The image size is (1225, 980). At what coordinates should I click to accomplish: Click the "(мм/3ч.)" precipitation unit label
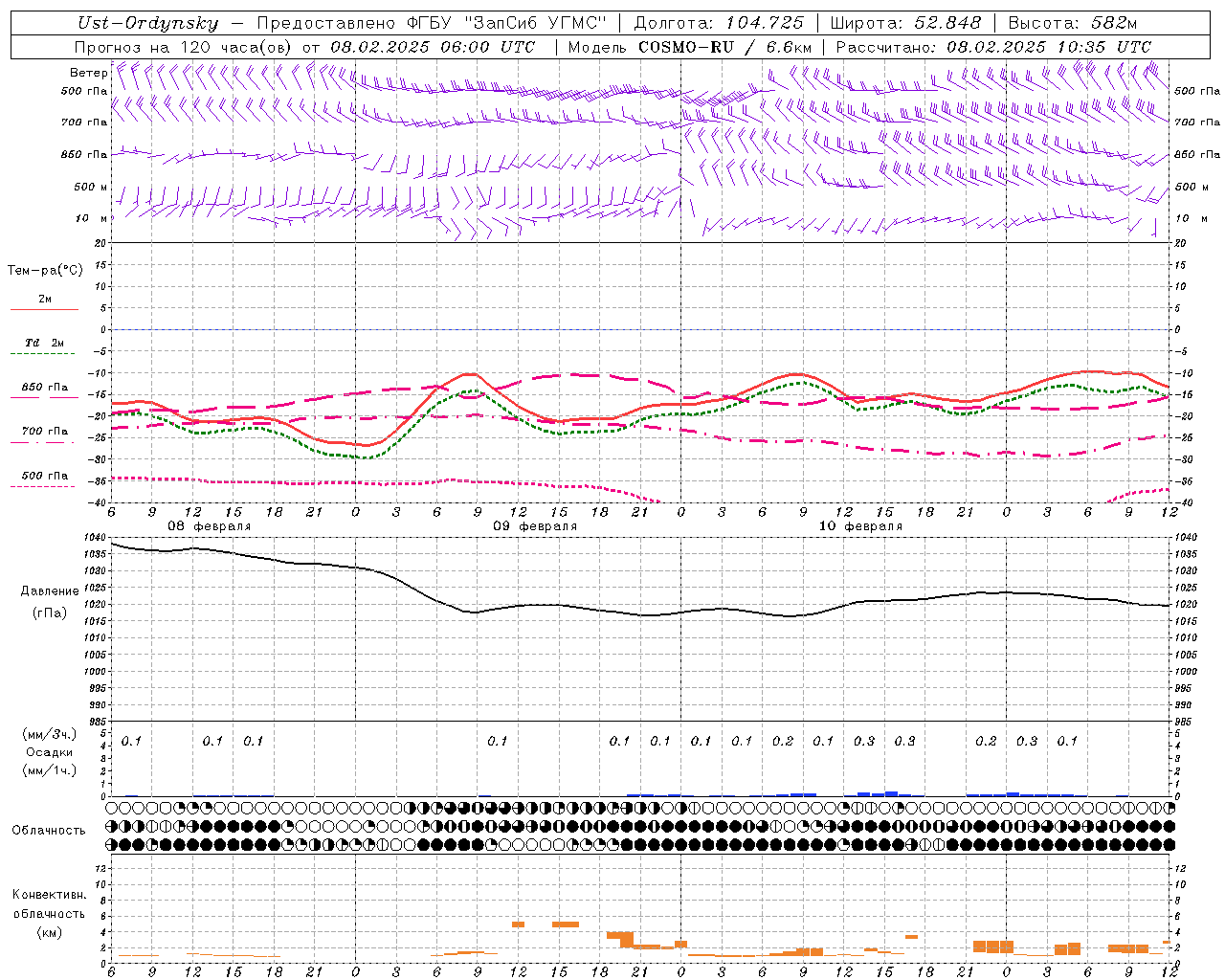(x=49, y=734)
